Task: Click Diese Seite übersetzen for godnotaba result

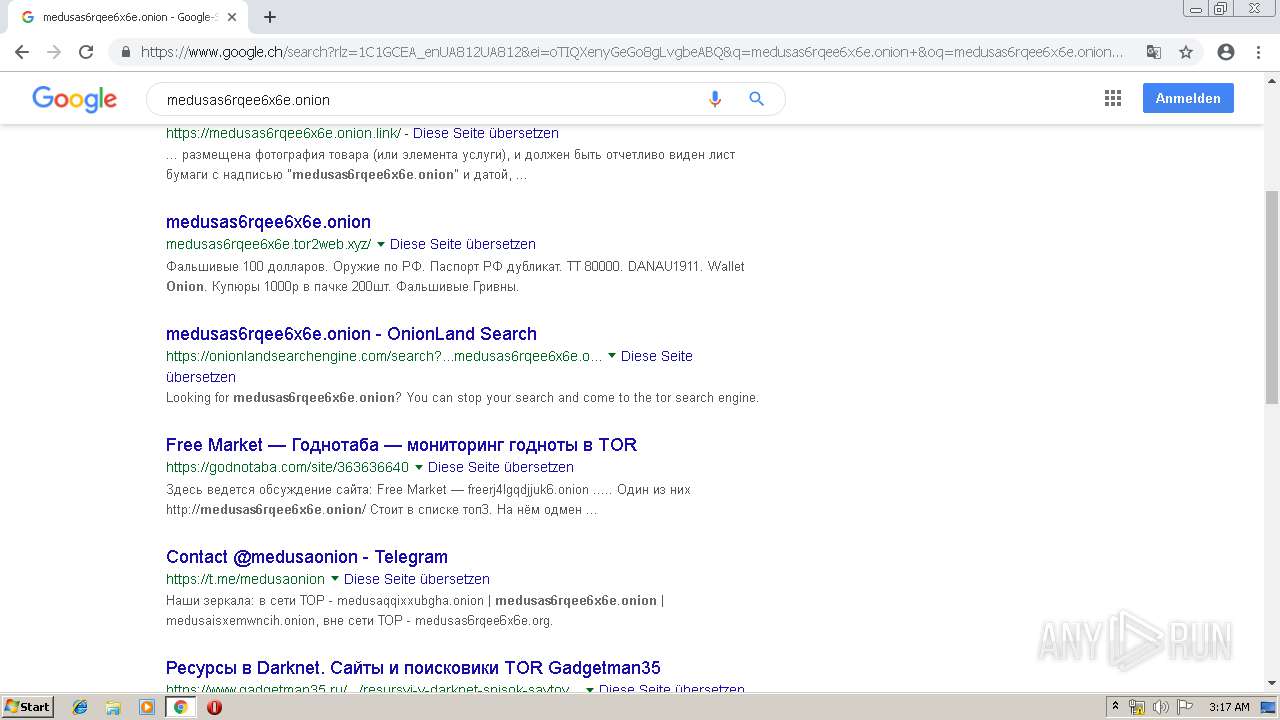Action: click(501, 467)
